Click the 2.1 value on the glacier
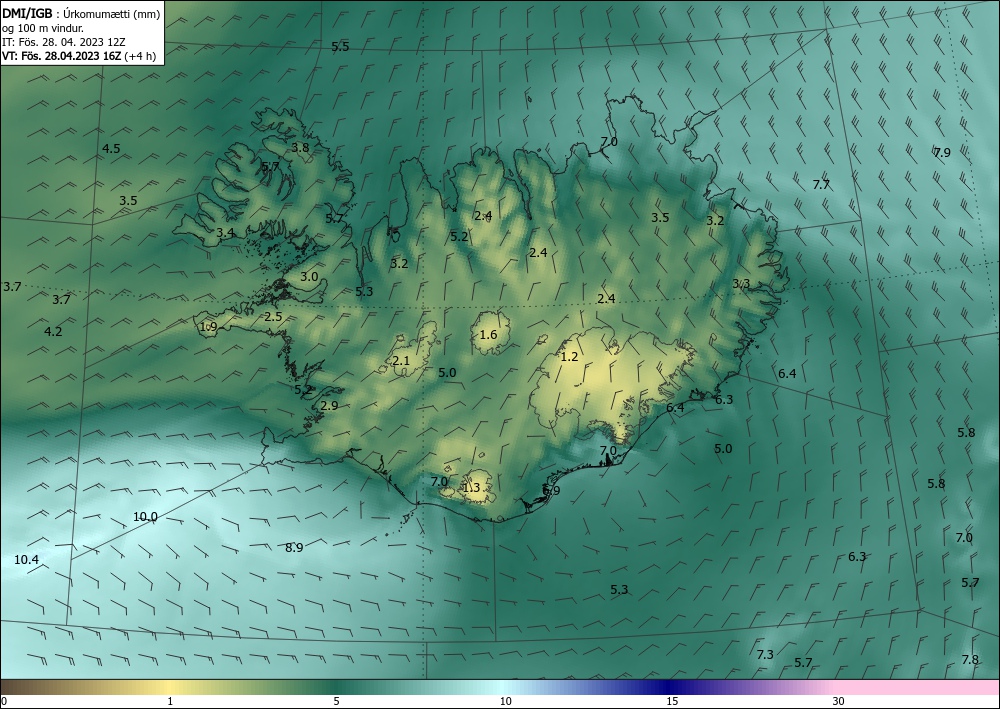 pyautogui.click(x=401, y=361)
